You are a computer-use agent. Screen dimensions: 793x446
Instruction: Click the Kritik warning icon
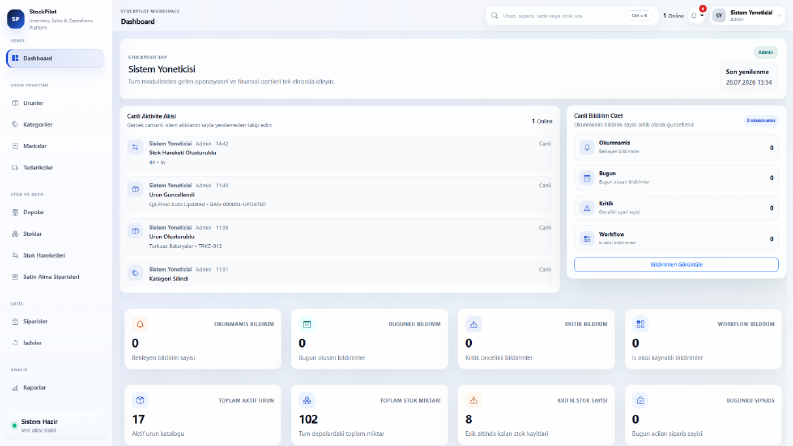pyautogui.click(x=587, y=208)
